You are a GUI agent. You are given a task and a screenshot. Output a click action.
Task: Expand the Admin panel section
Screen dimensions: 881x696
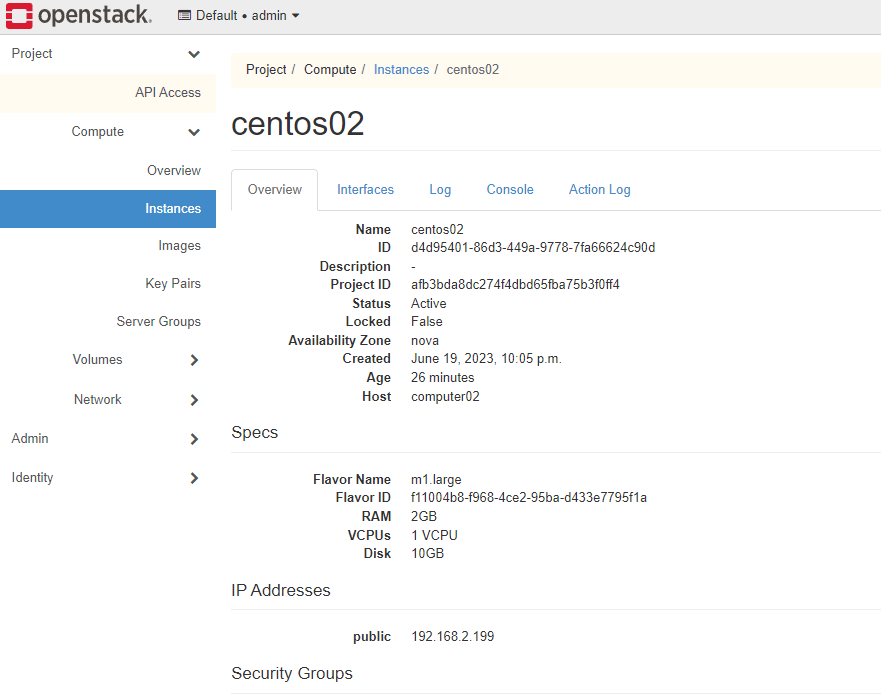(194, 439)
